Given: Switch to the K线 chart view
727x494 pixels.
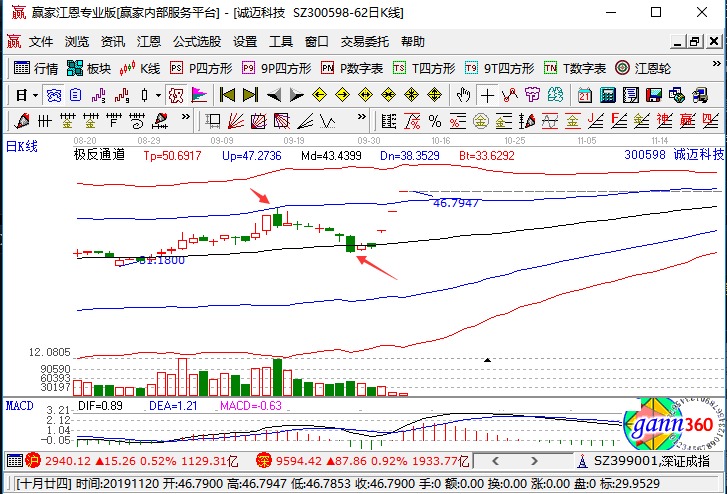Looking at the screenshot, I should pos(140,69).
